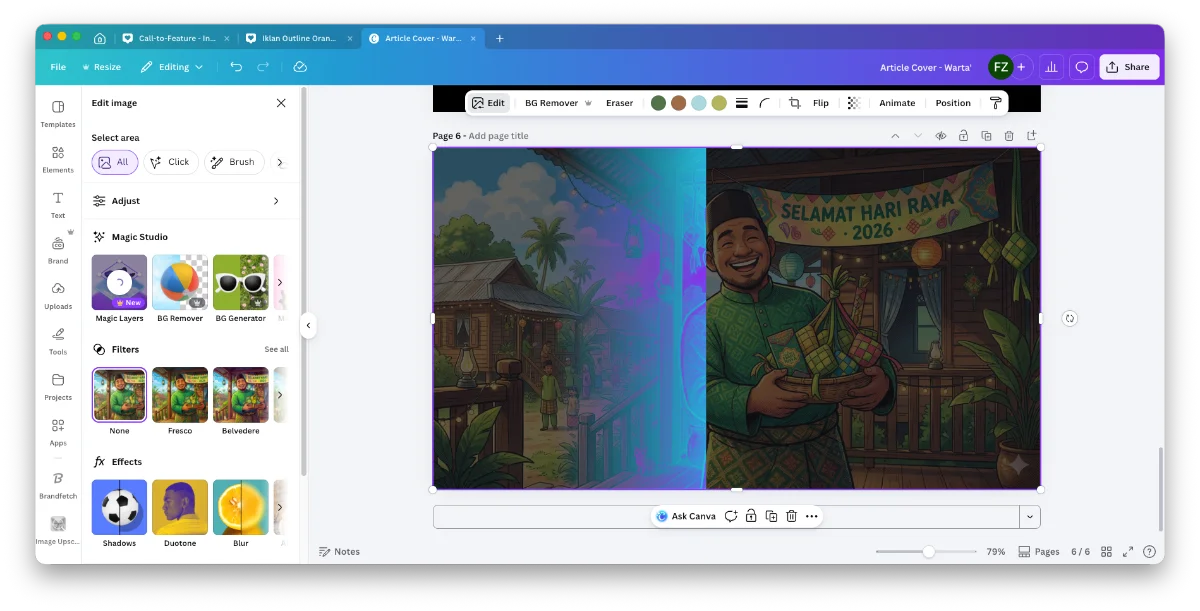The width and height of the screenshot is (1200, 611).
Task: Click the Ask Canva button
Action: pos(685,516)
